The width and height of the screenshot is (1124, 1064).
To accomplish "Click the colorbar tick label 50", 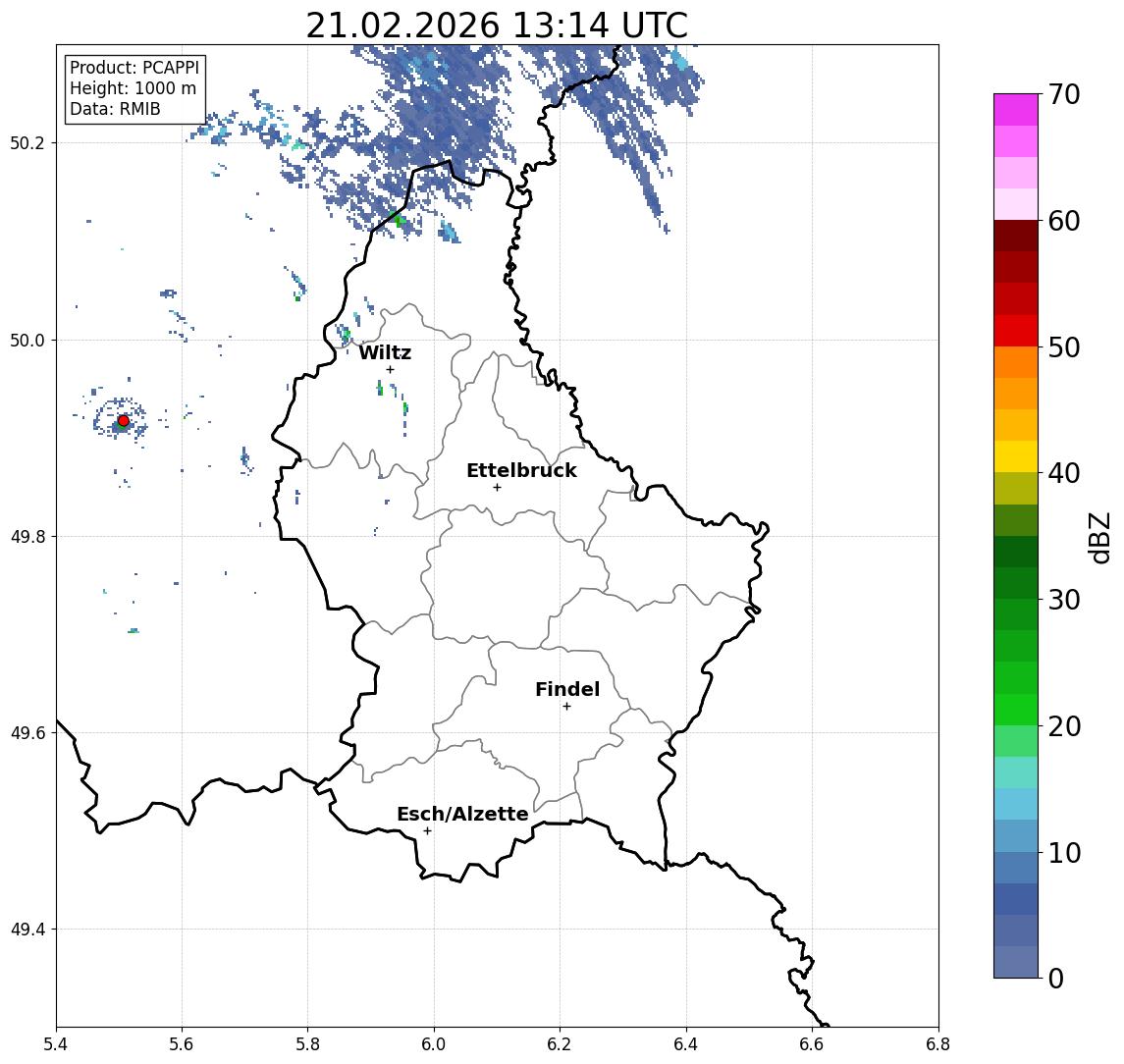I will [x=1064, y=347].
